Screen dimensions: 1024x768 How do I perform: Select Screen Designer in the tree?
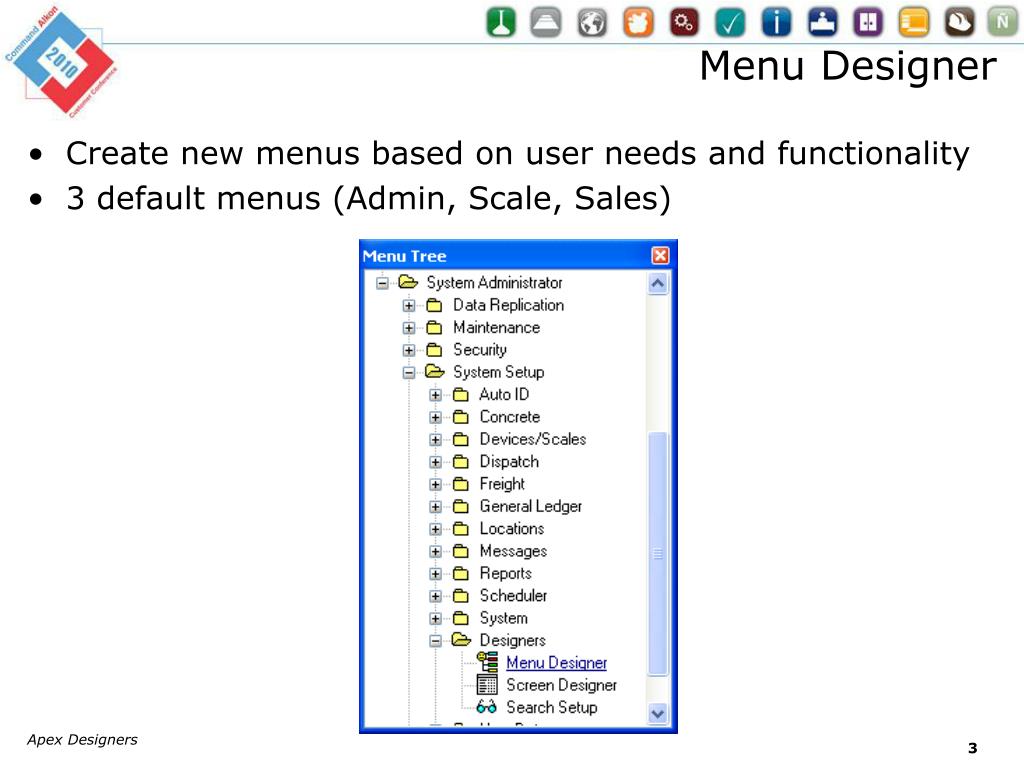(x=561, y=684)
